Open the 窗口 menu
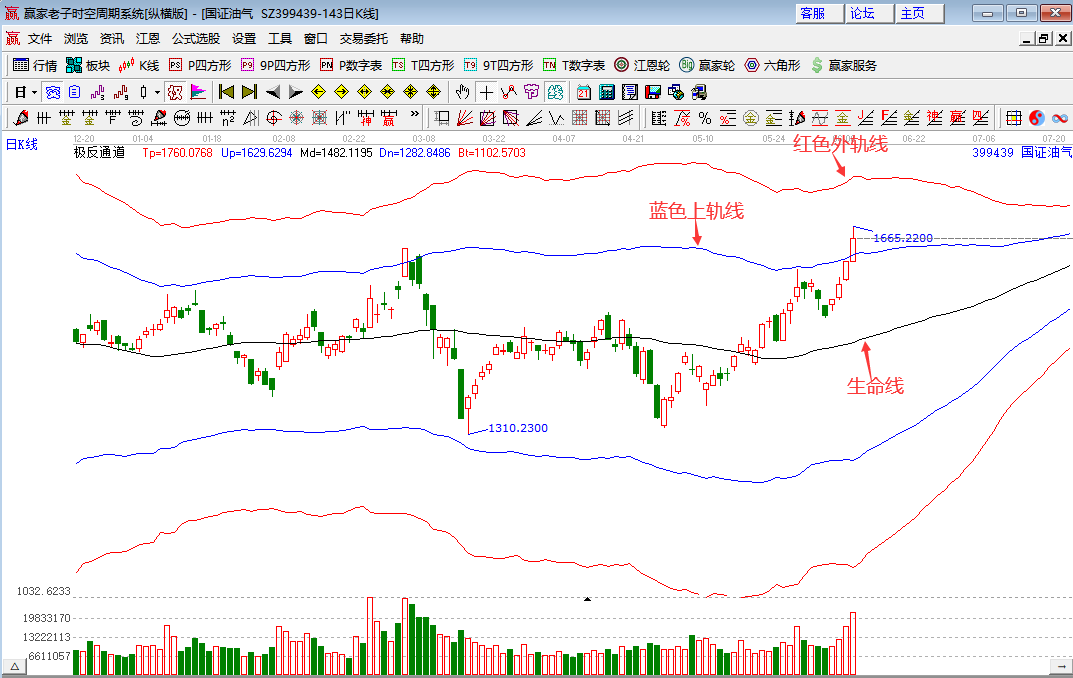 coord(315,38)
